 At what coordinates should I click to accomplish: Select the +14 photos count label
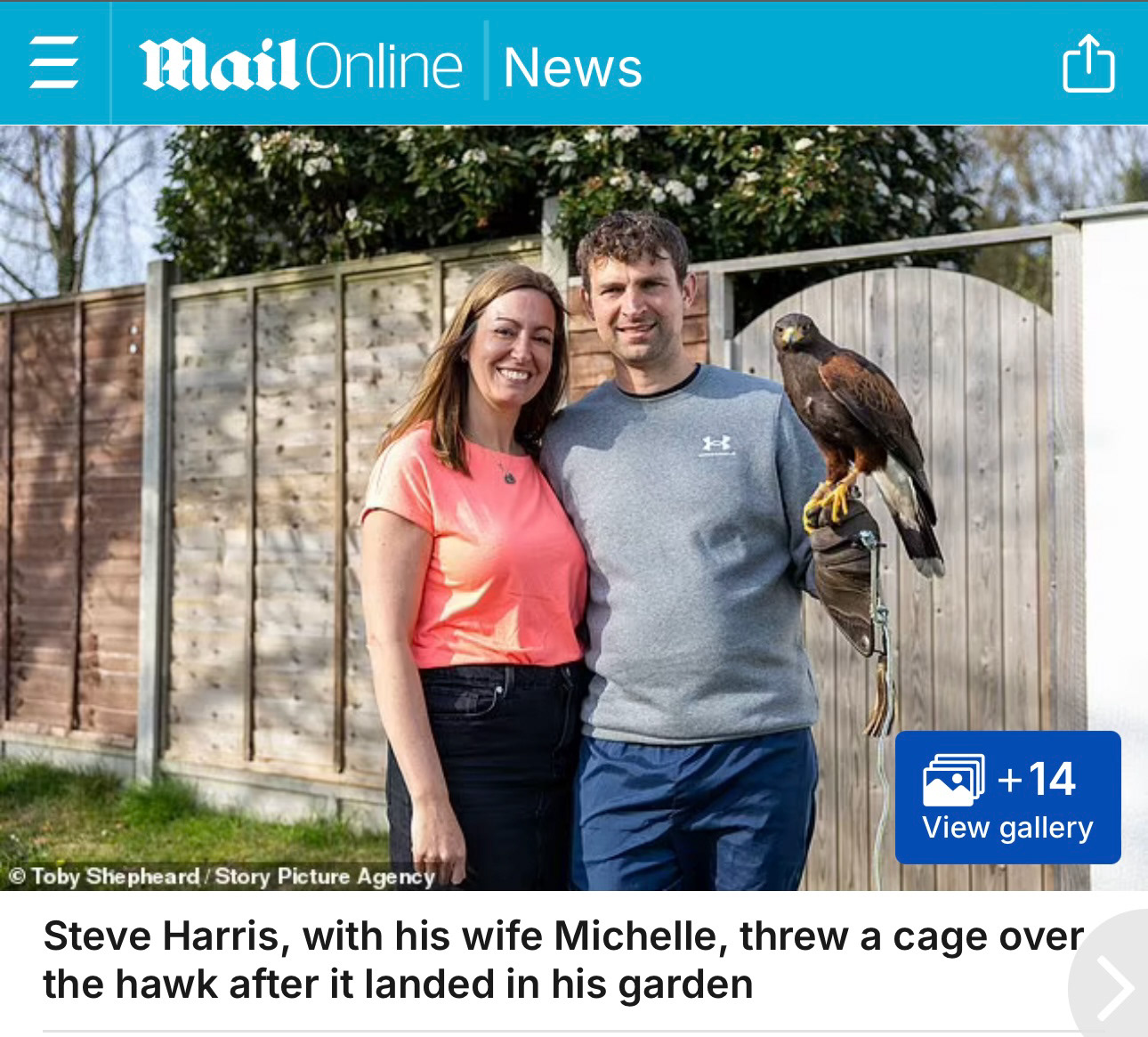1037,779
